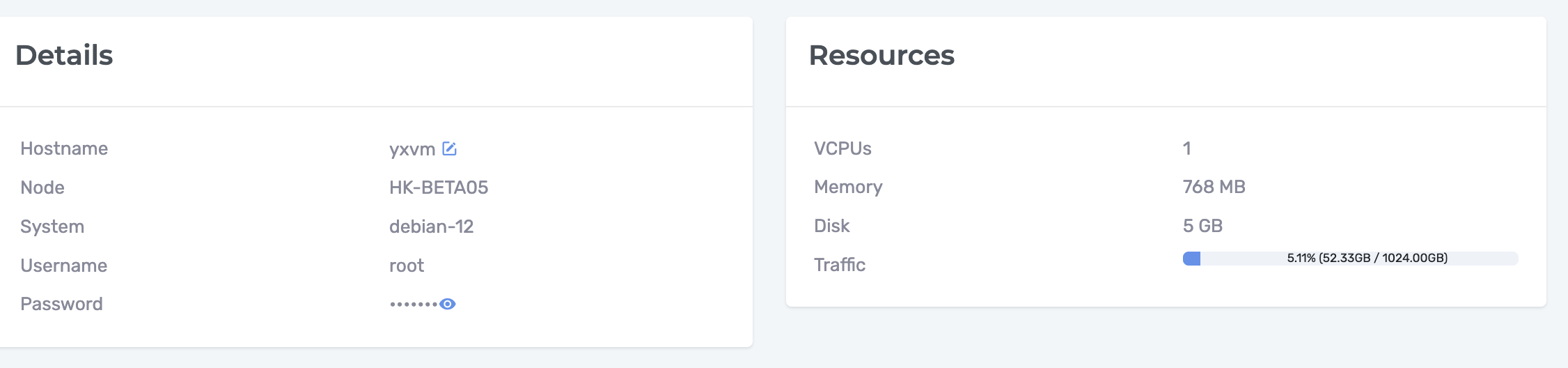Viewport: 1568px width, 368px height.
Task: Click the hostname value yxvm
Action: [x=412, y=149]
